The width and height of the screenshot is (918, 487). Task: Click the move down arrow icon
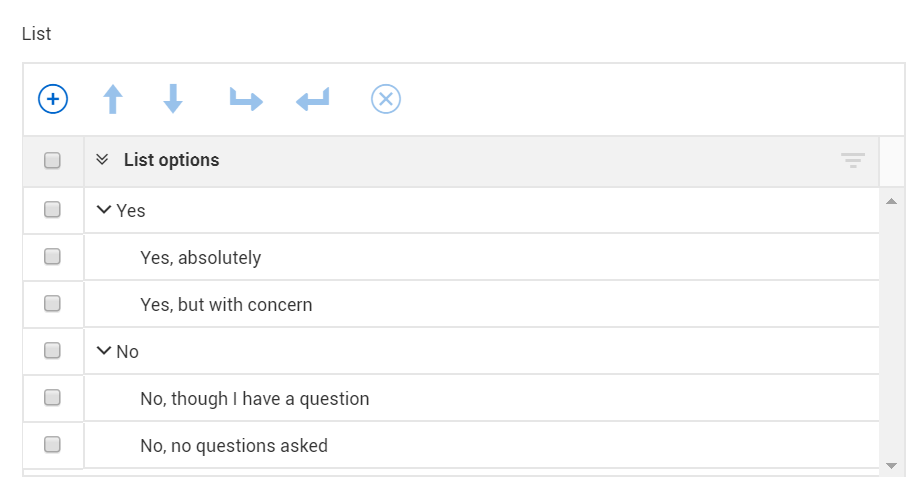pos(173,99)
